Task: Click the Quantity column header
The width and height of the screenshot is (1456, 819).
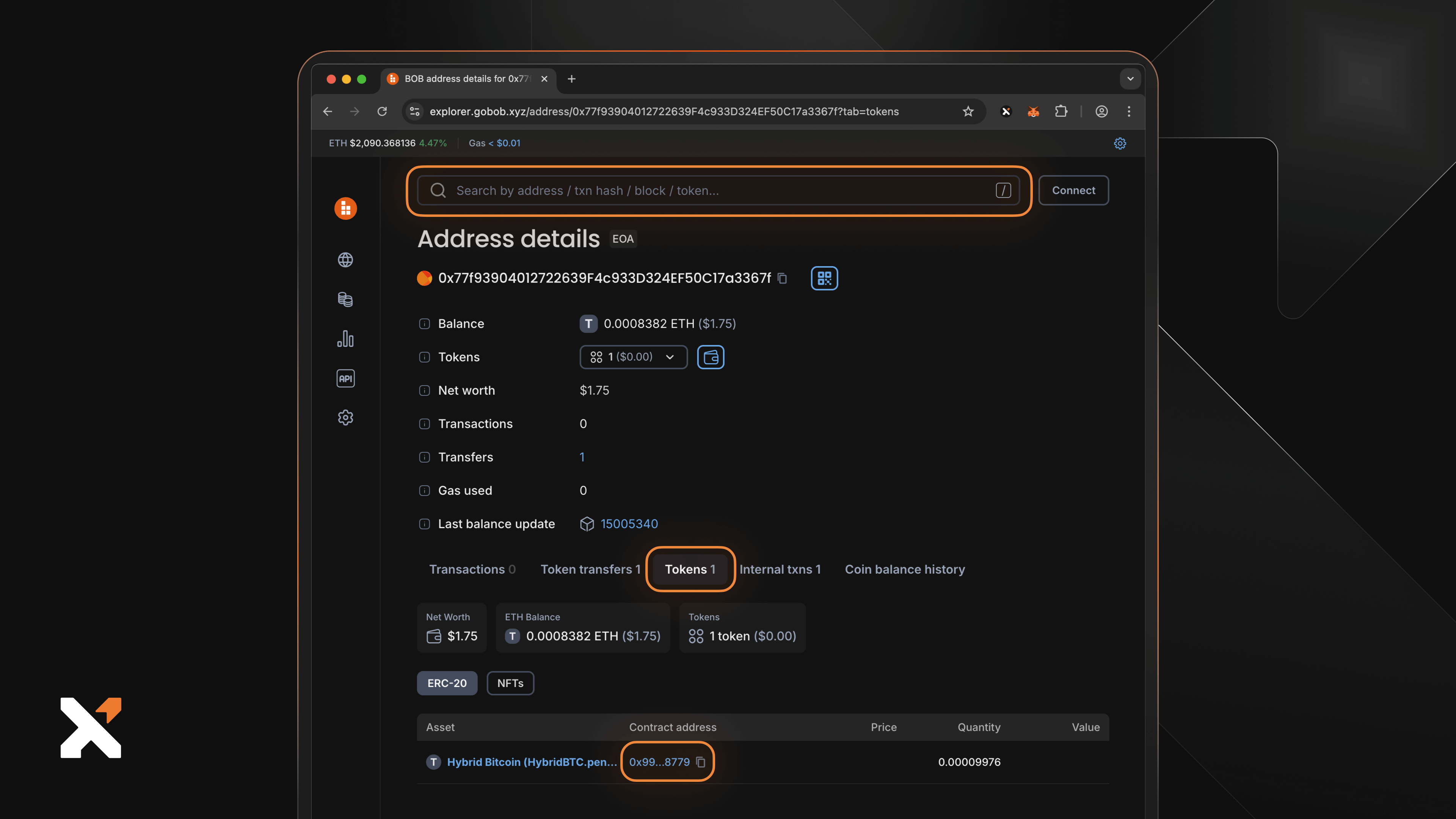Action: pos(978,728)
